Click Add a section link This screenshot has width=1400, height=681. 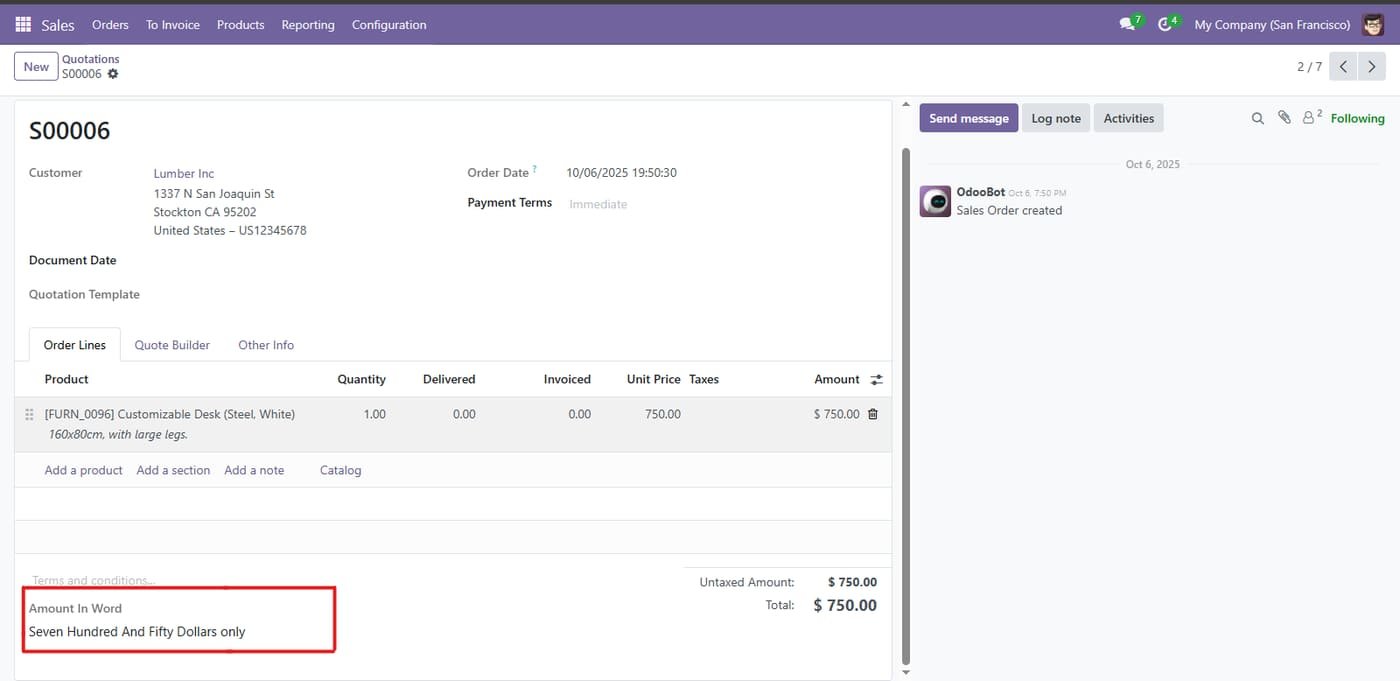[173, 470]
